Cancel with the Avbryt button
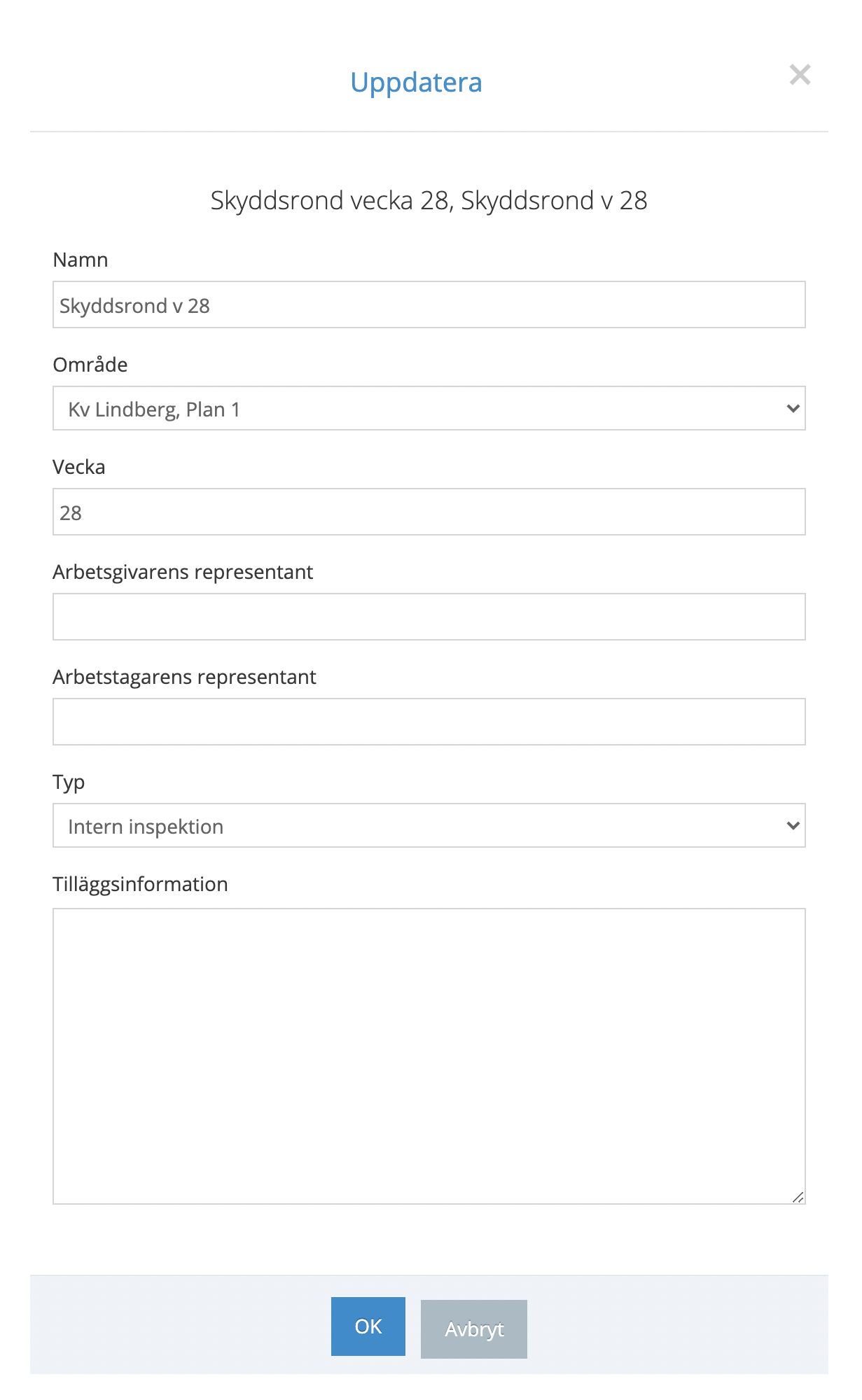 point(474,1329)
